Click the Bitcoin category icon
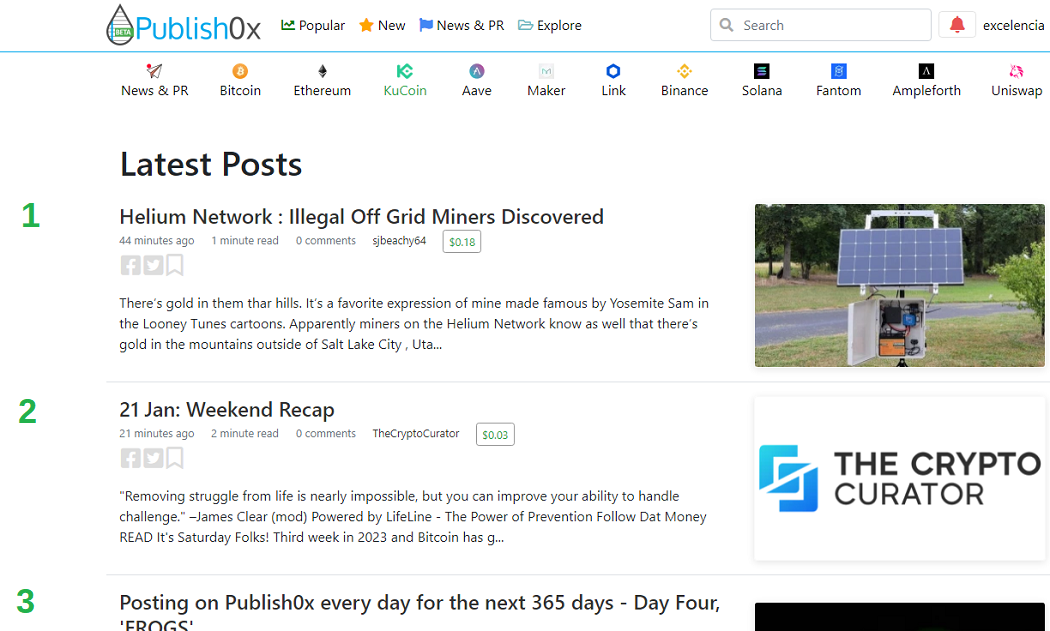This screenshot has width=1050, height=631. (x=240, y=71)
